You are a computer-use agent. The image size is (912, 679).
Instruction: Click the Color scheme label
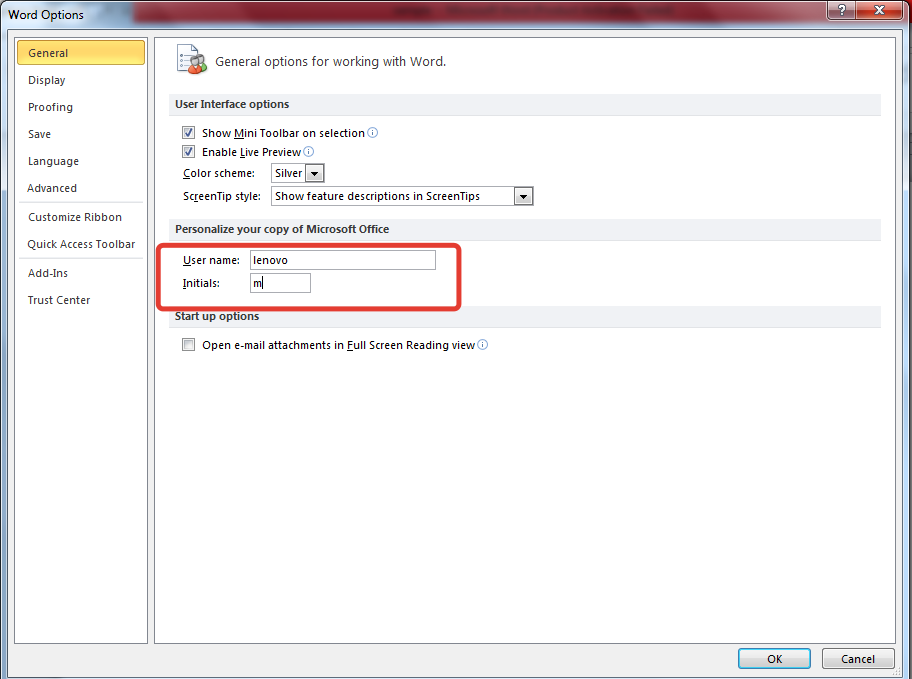pos(219,173)
